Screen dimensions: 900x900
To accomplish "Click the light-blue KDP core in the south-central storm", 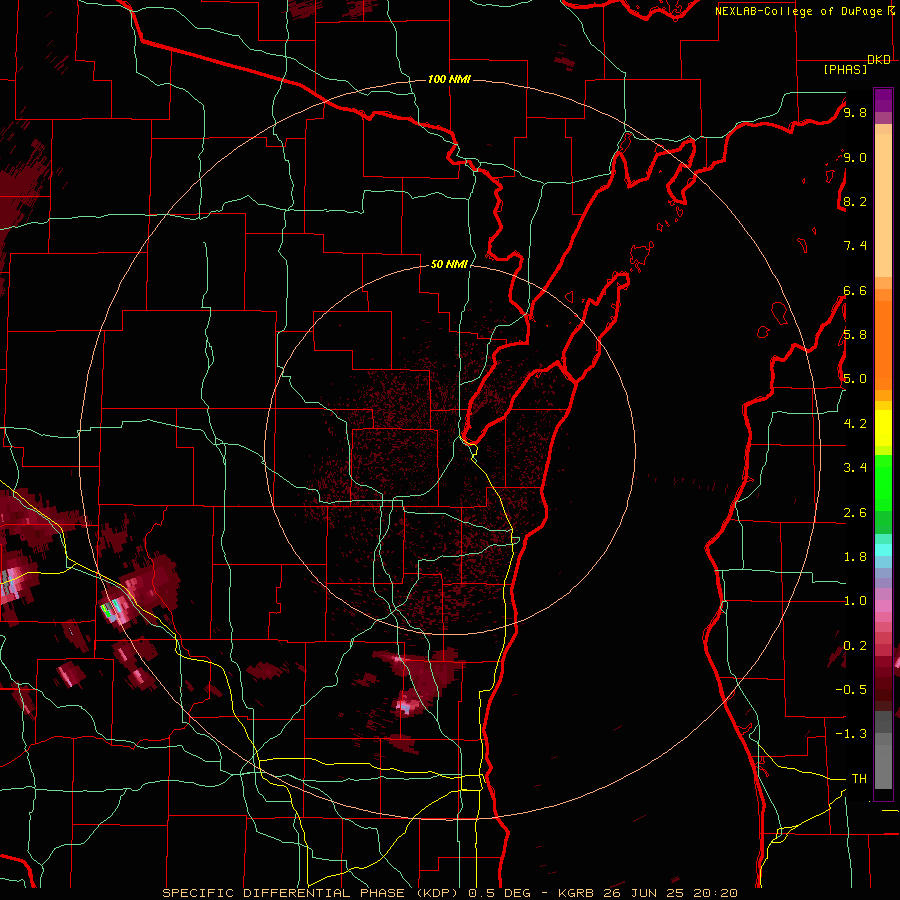I will point(406,708).
